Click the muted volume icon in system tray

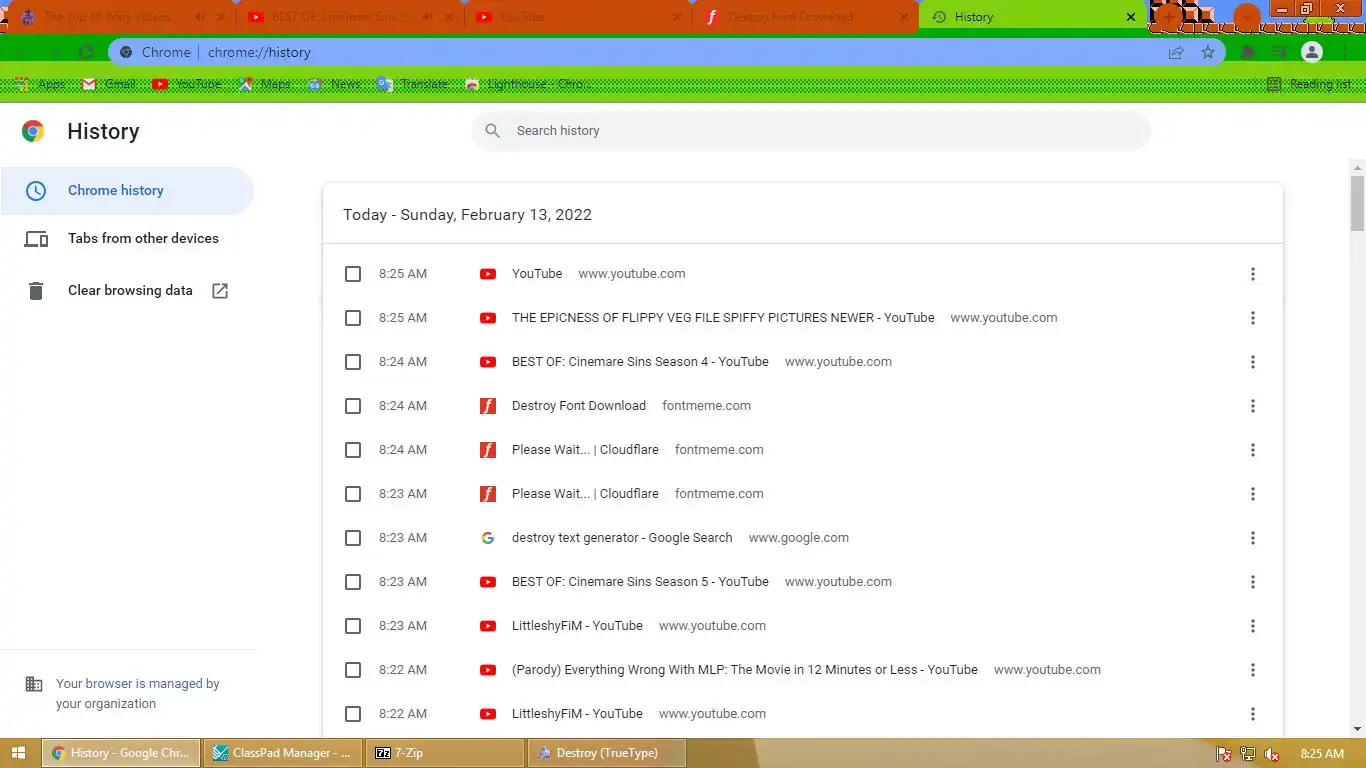[x=1272, y=754]
